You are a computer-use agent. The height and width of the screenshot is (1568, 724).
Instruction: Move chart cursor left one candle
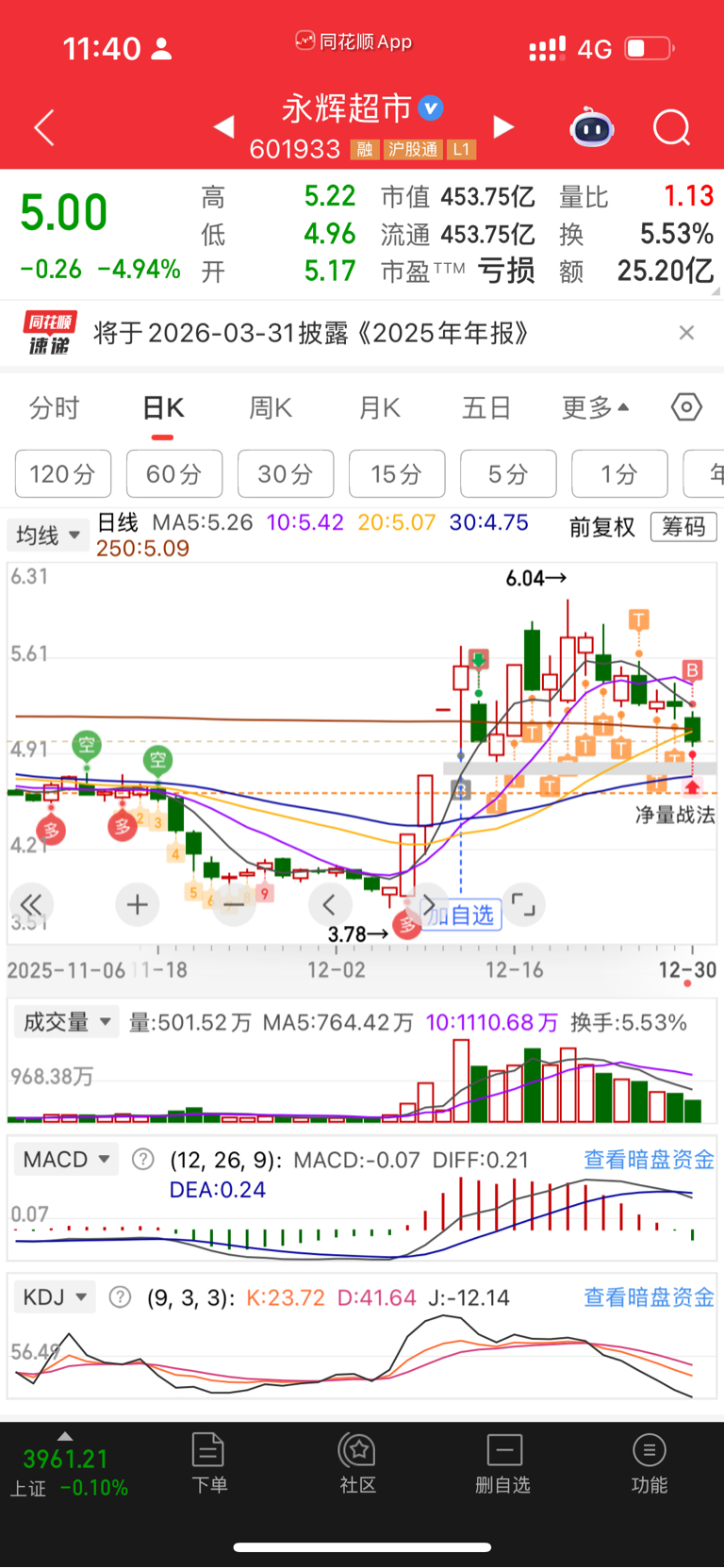(330, 904)
